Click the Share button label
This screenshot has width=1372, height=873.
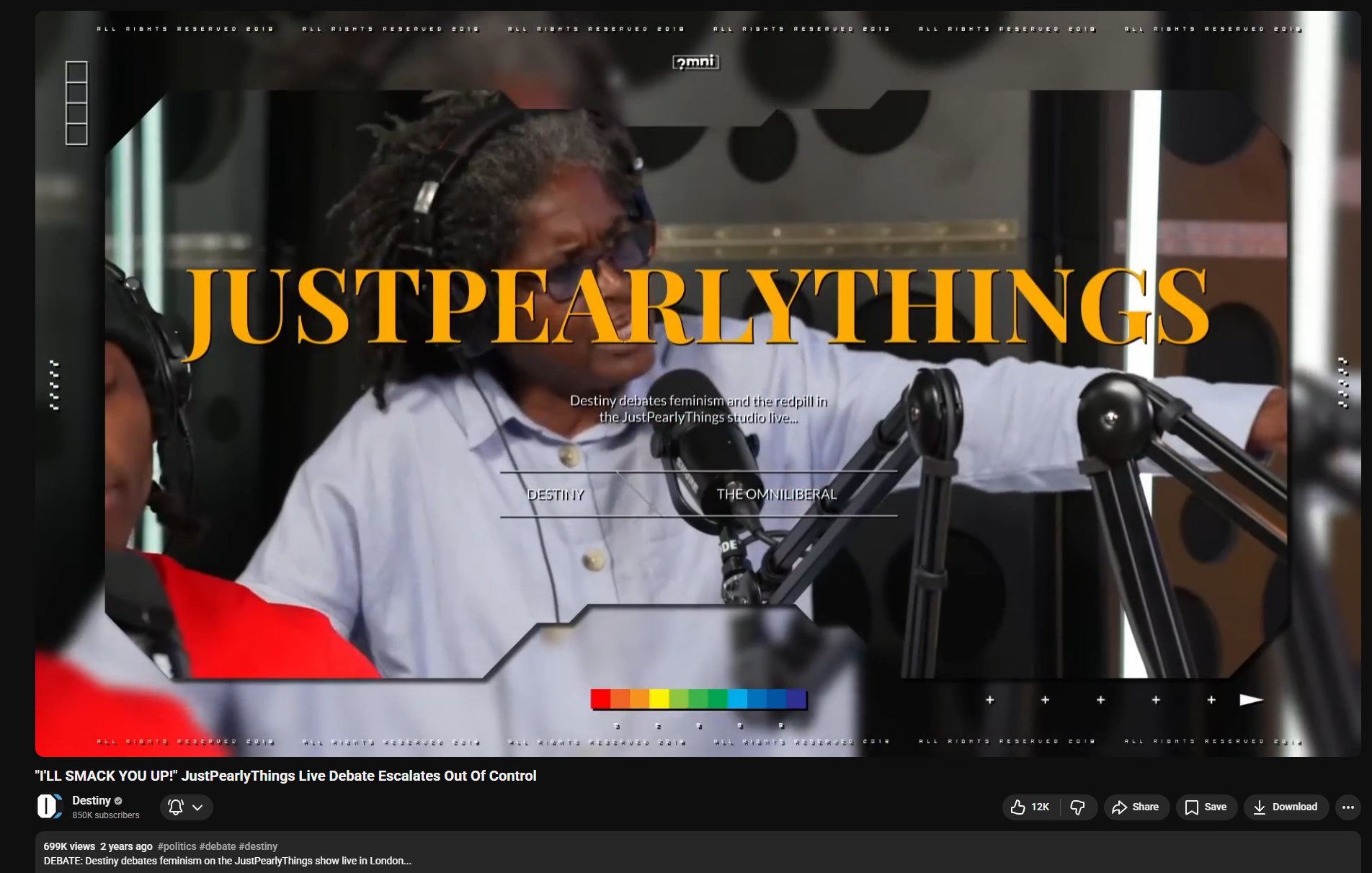(1145, 807)
